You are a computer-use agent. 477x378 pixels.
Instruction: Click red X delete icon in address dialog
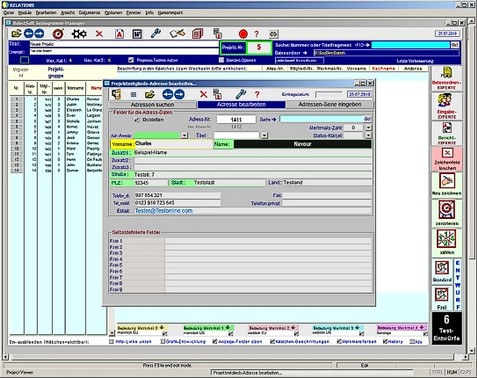pyautogui.click(x=203, y=95)
